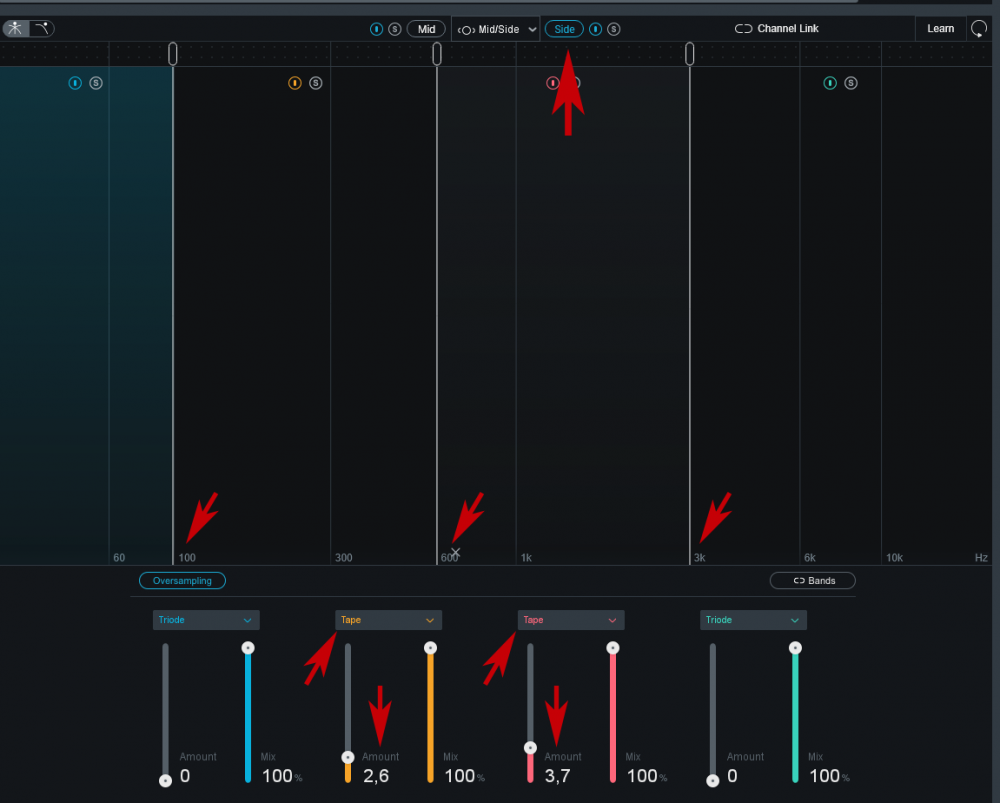Bypass the blue low band
The height and width of the screenshot is (803, 1000).
click(x=75, y=83)
